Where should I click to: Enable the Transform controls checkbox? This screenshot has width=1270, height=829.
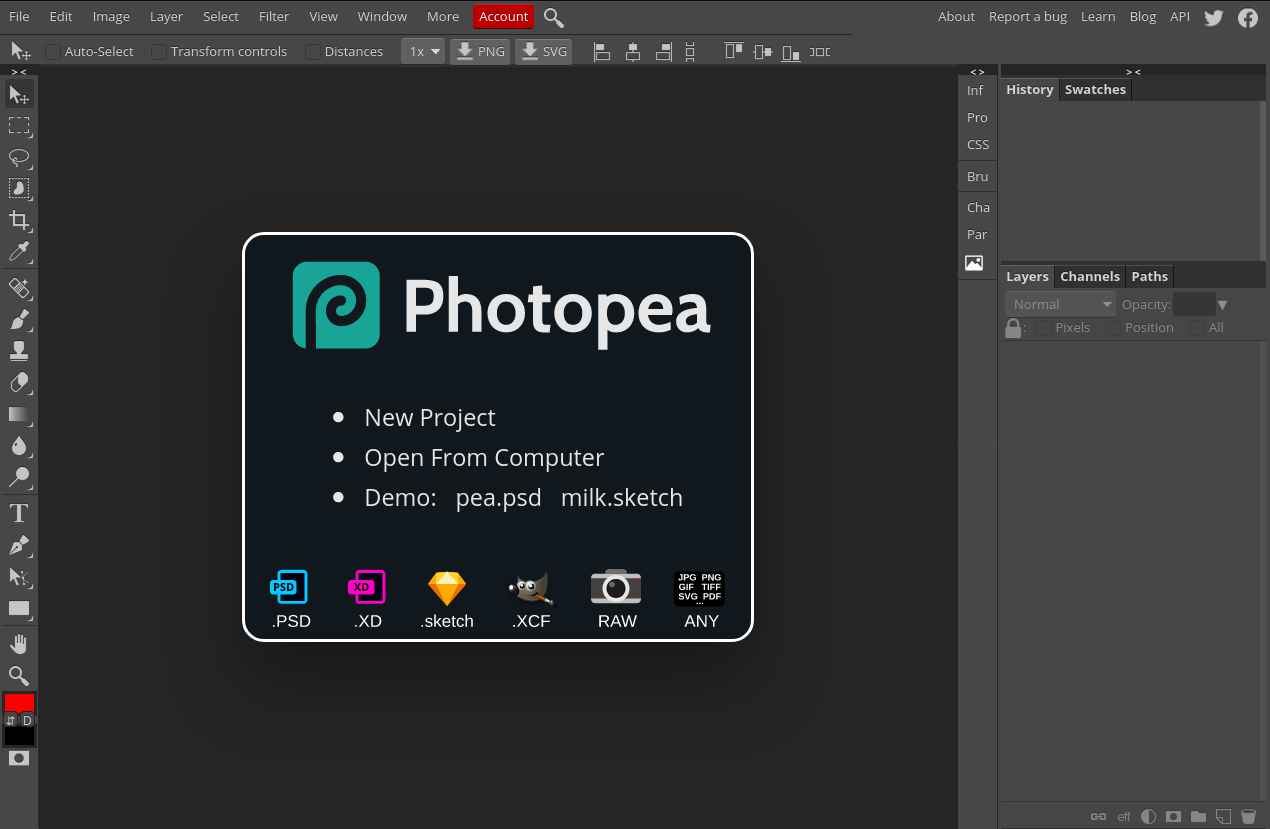159,52
